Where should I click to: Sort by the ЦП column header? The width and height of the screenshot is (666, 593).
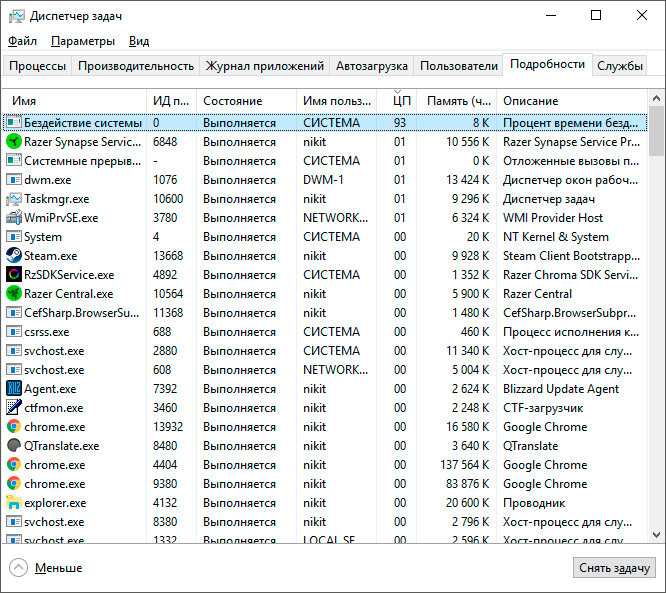pos(397,101)
